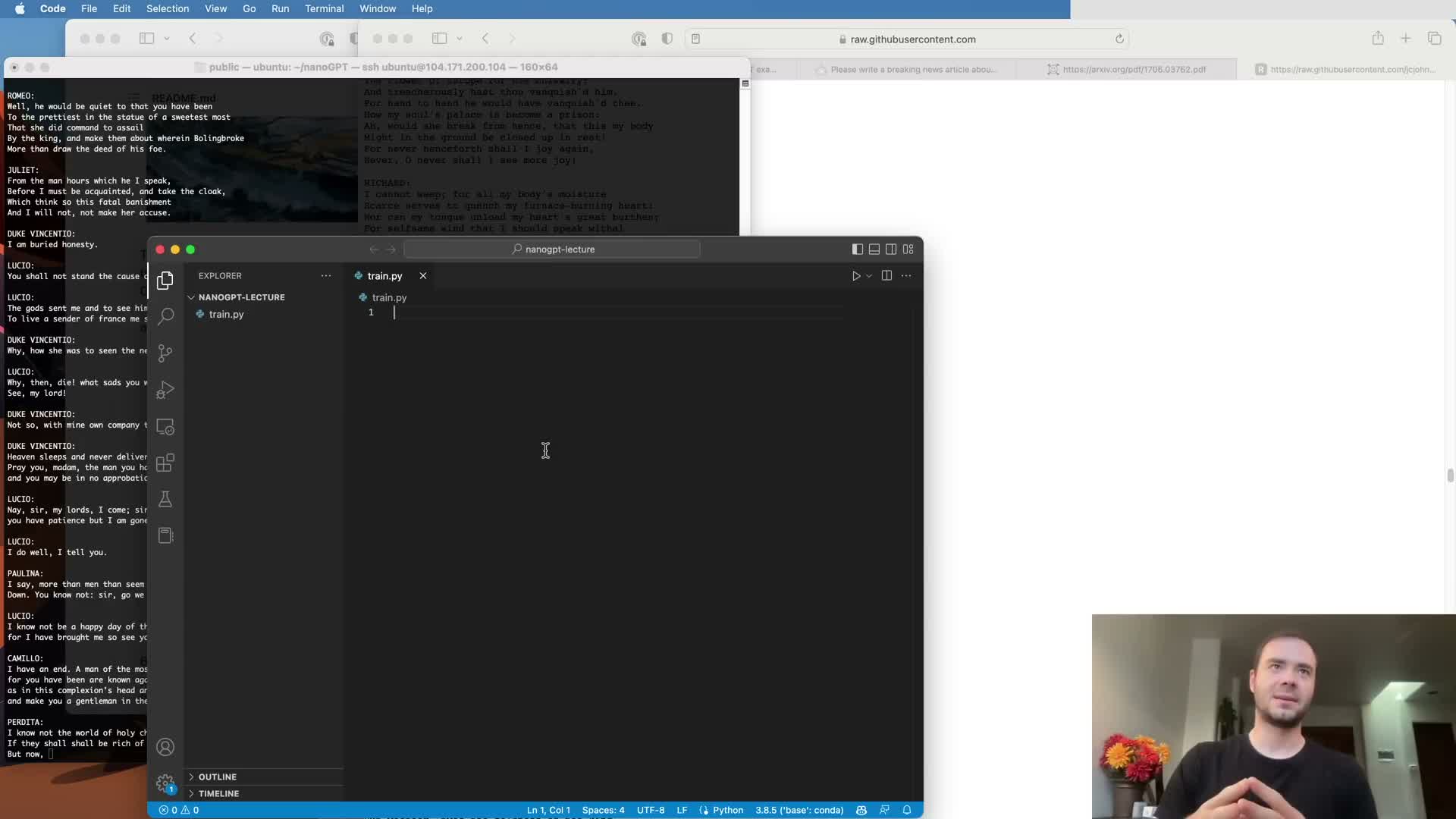Open Source Control view icon
Screen dimensions: 1456x819
click(x=165, y=353)
